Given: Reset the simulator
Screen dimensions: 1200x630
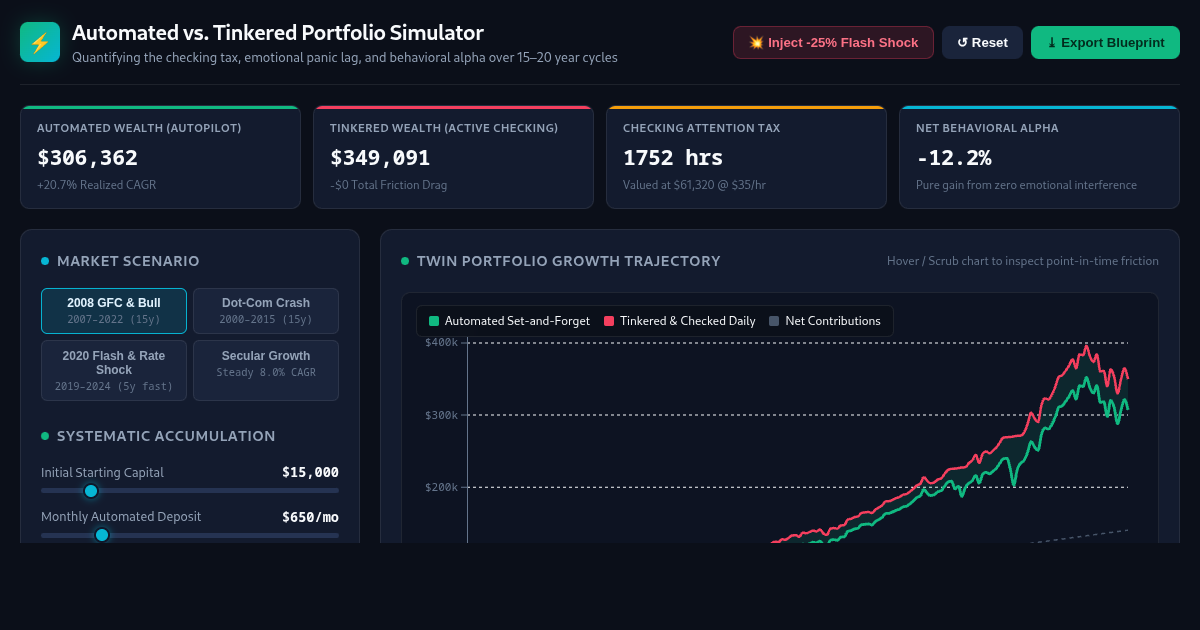Looking at the screenshot, I should coord(982,42).
